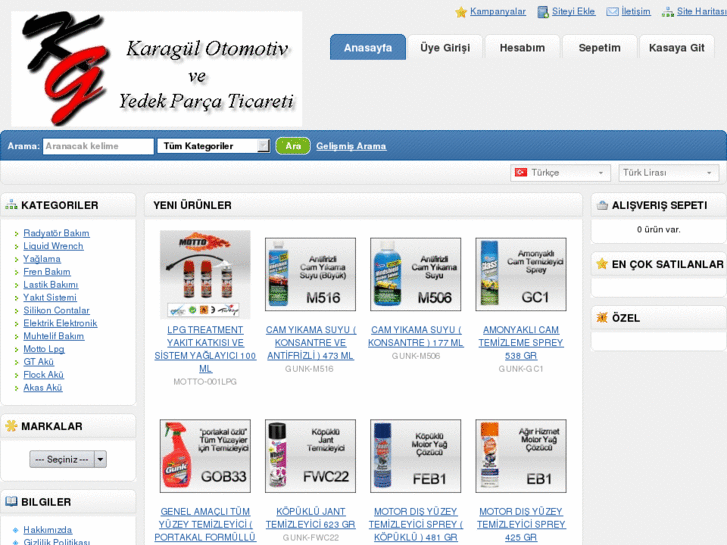Select the Motto Lpg category
Viewport: 727px width, 545px height.
pos(44,349)
